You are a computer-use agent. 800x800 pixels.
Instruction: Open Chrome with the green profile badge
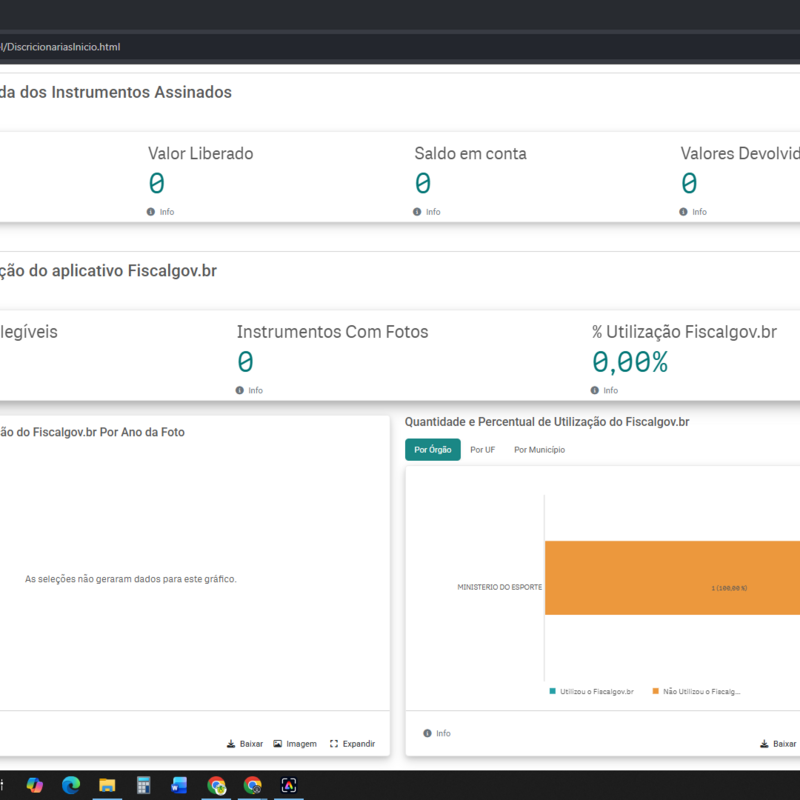pyautogui.click(x=216, y=785)
